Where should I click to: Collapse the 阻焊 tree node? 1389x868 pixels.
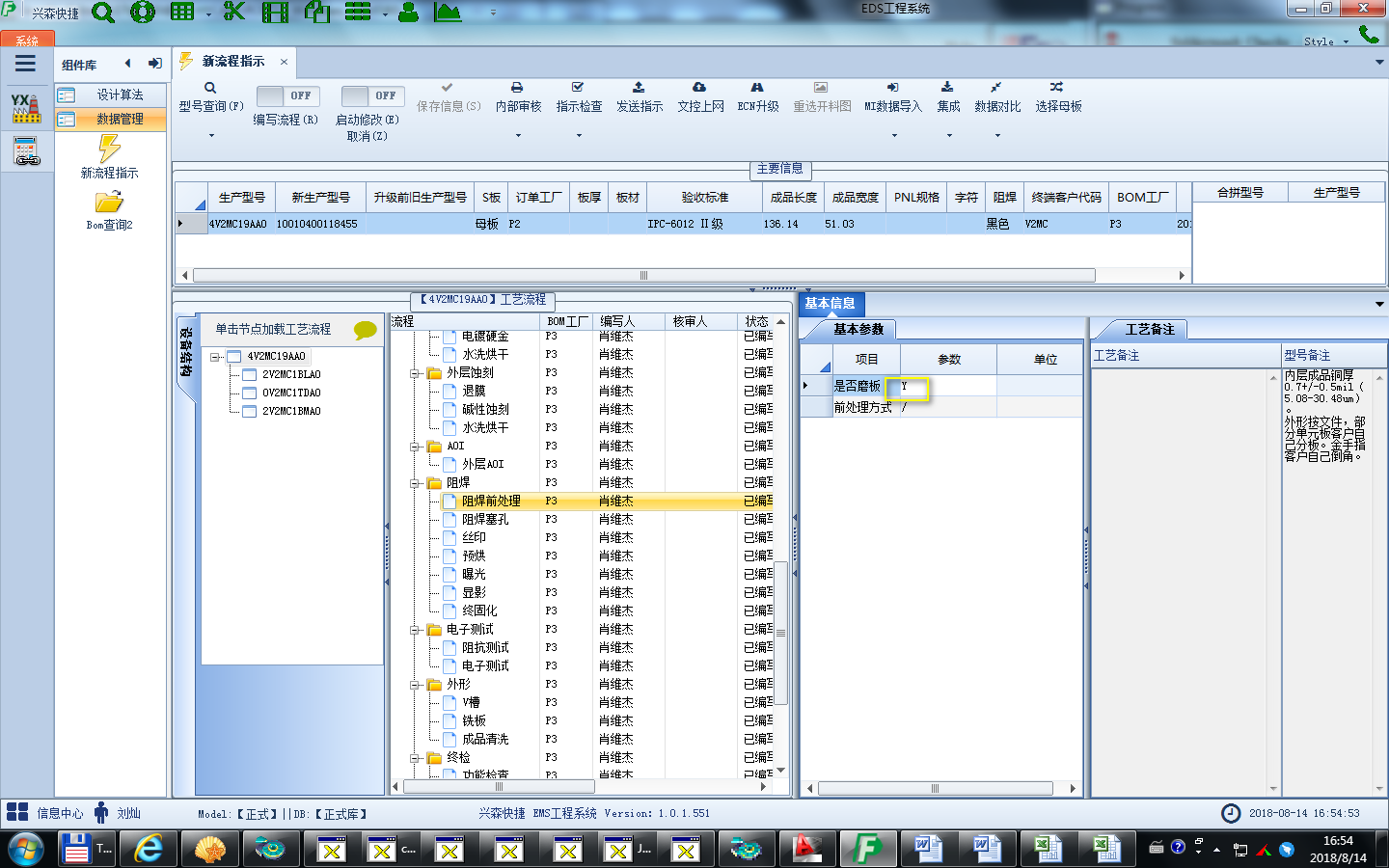[415, 483]
